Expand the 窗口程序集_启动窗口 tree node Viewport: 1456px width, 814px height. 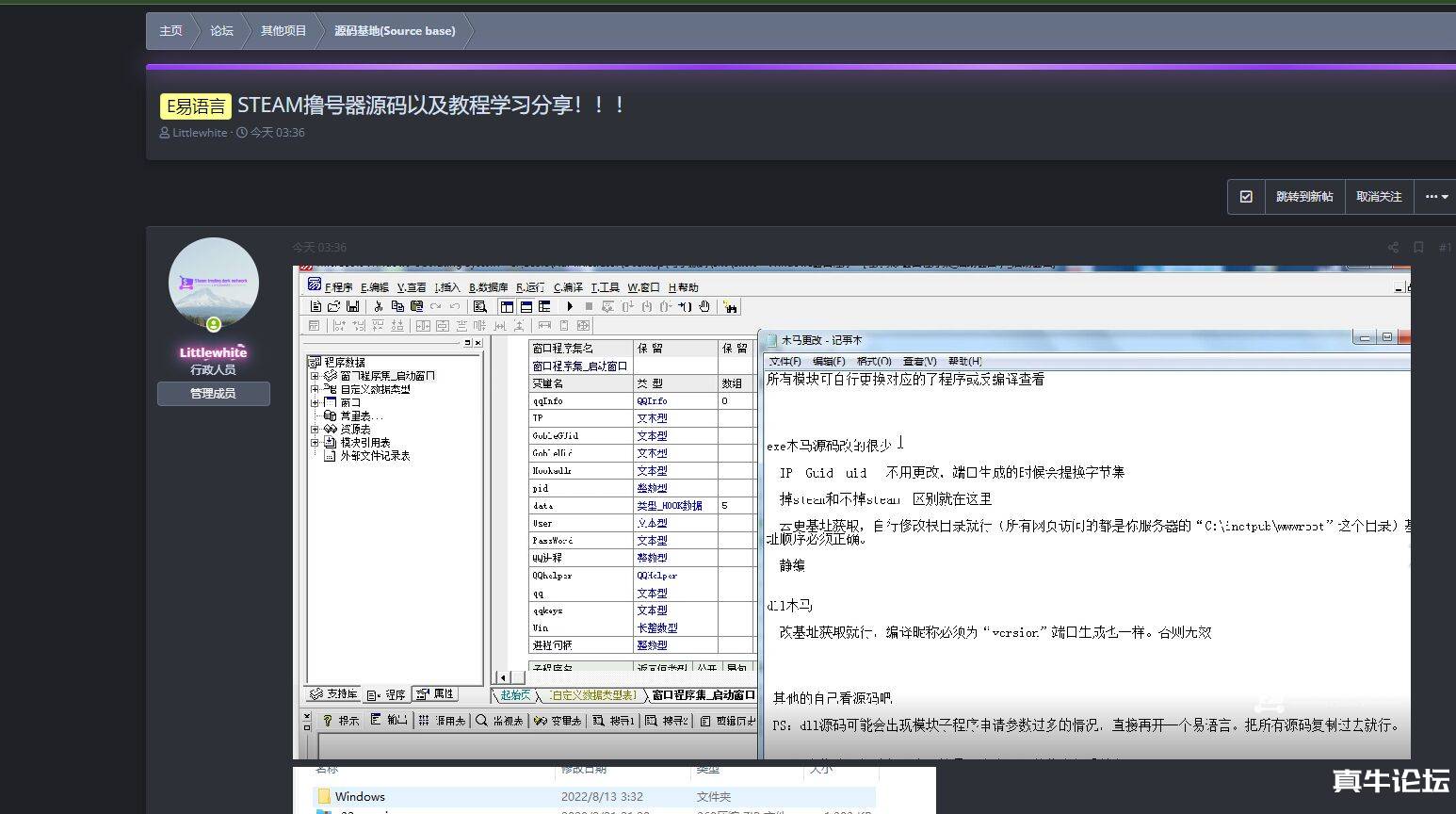(x=315, y=376)
